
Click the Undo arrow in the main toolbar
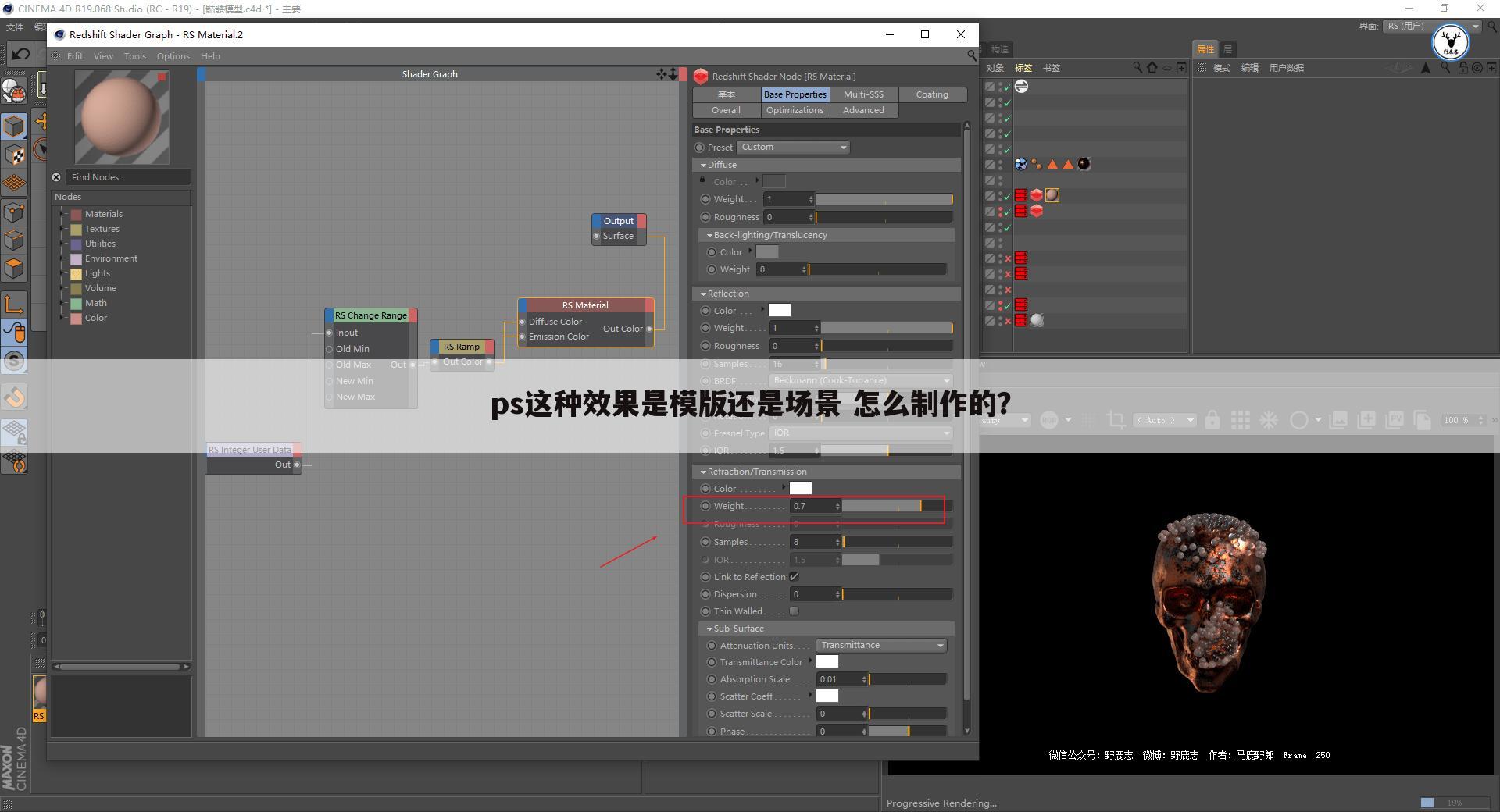point(21,54)
